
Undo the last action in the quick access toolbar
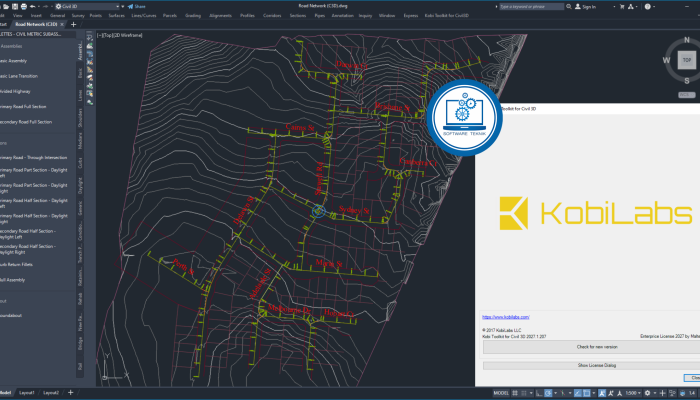tap(33, 6)
